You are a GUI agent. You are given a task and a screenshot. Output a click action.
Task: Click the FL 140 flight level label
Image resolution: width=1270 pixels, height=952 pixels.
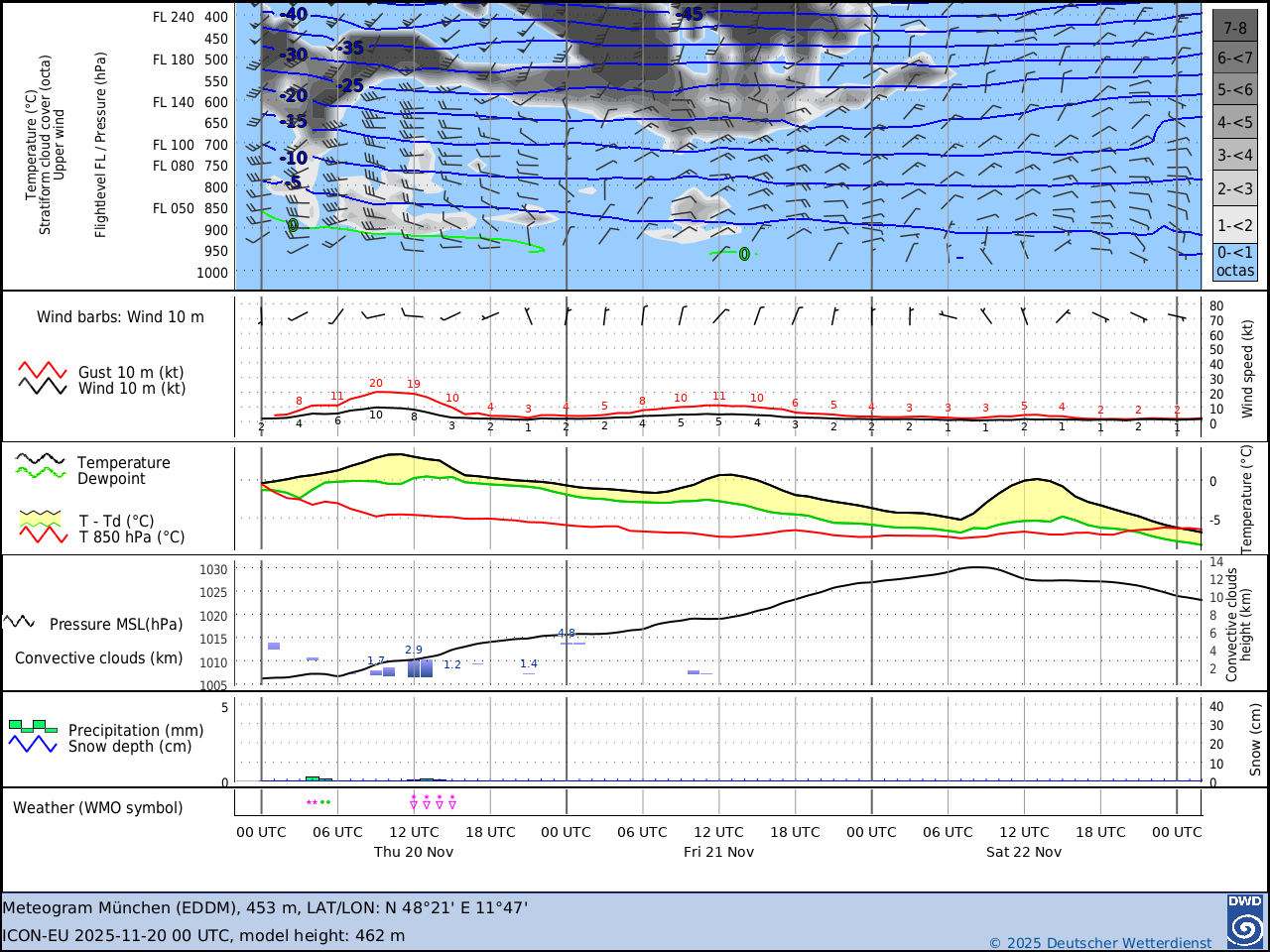point(174,102)
